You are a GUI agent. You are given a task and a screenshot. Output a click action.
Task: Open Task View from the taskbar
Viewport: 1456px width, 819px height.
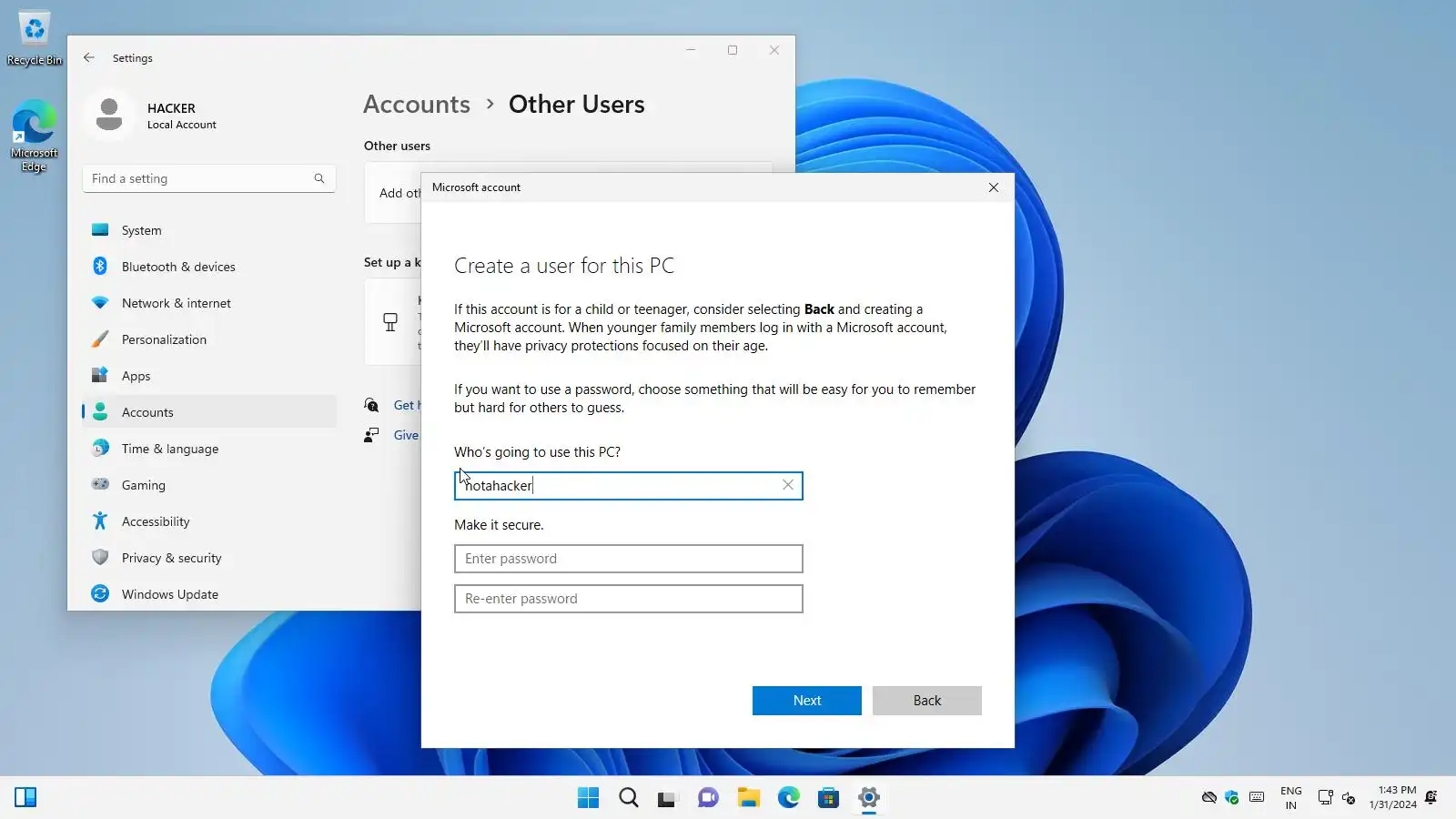pyautogui.click(x=669, y=798)
